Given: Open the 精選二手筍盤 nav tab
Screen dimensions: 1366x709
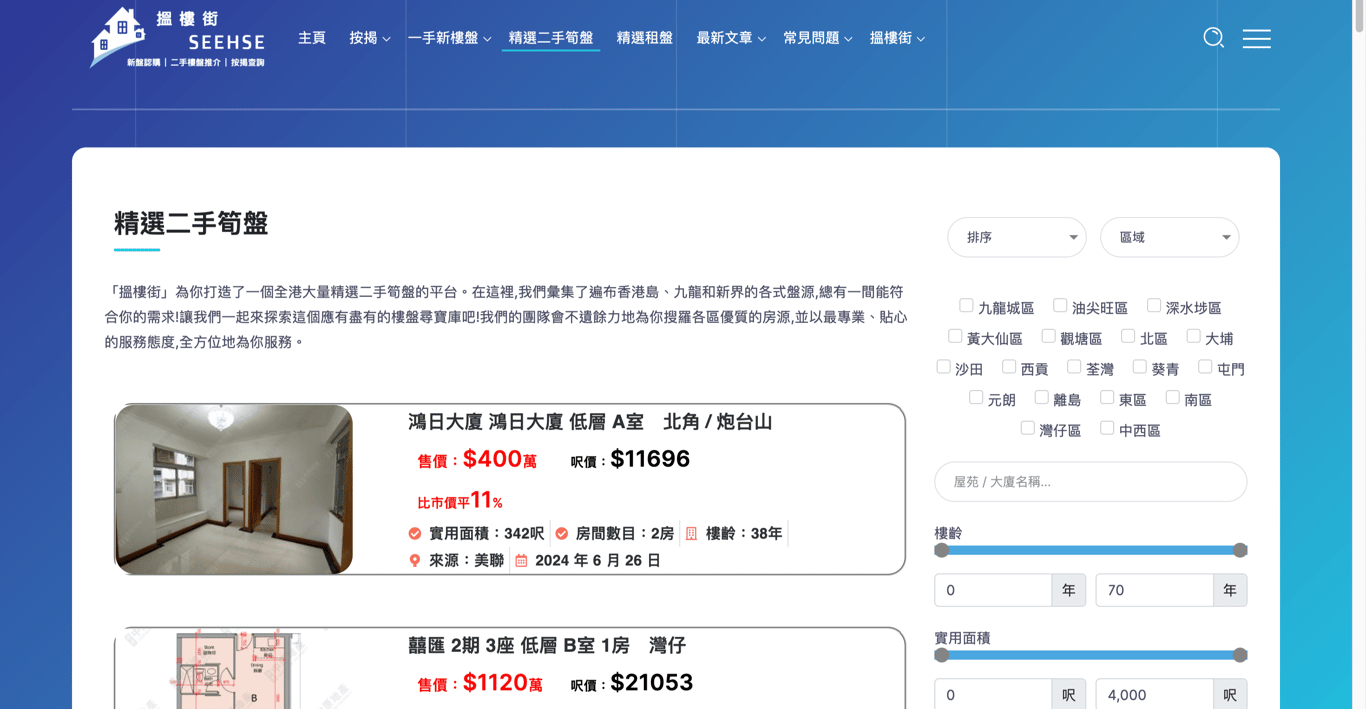Looking at the screenshot, I should [551, 38].
